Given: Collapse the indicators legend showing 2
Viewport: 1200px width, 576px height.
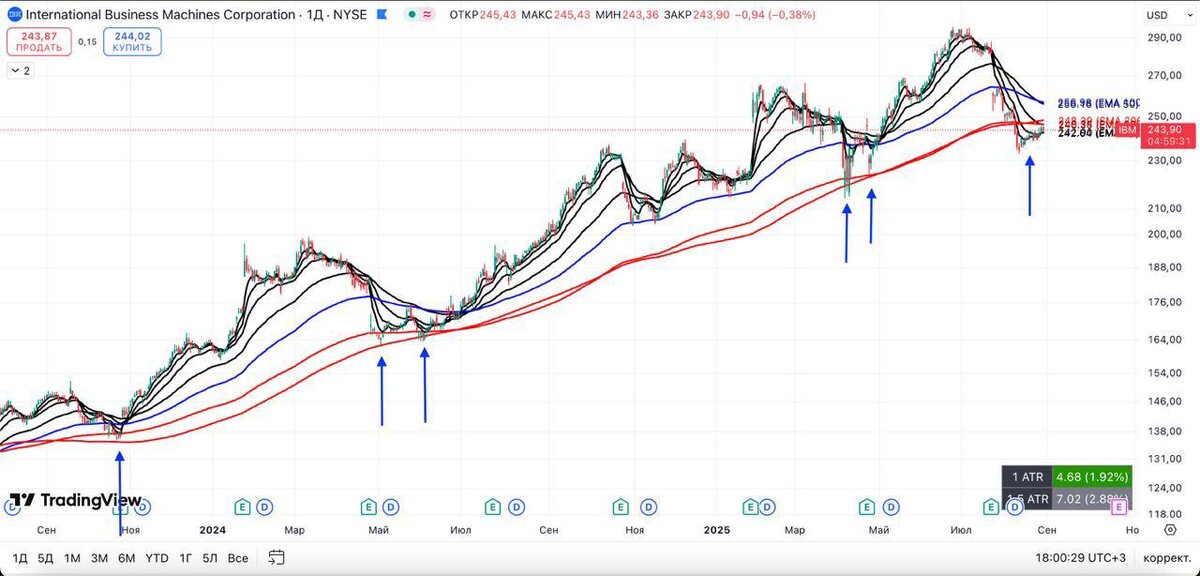Looking at the screenshot, I should pos(19,71).
